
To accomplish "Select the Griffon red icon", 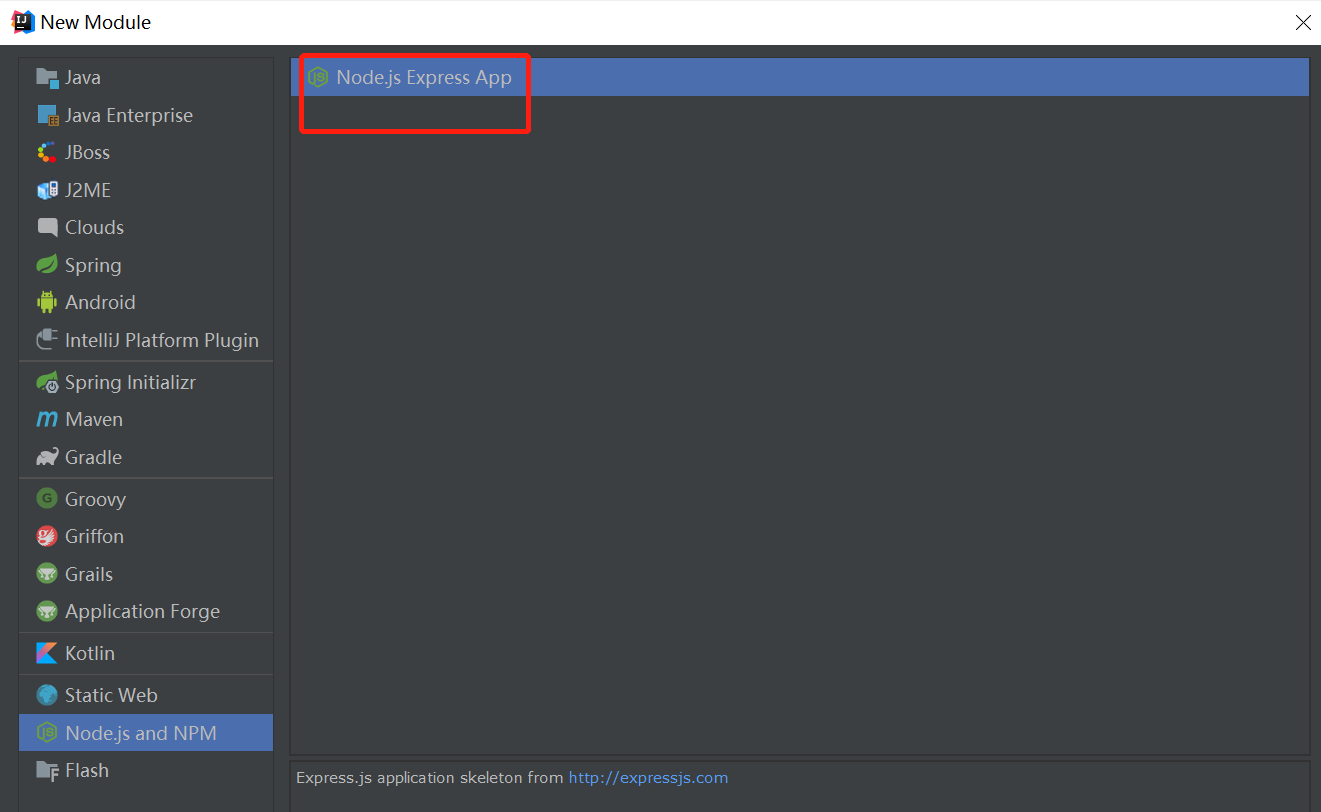I will click(47, 536).
